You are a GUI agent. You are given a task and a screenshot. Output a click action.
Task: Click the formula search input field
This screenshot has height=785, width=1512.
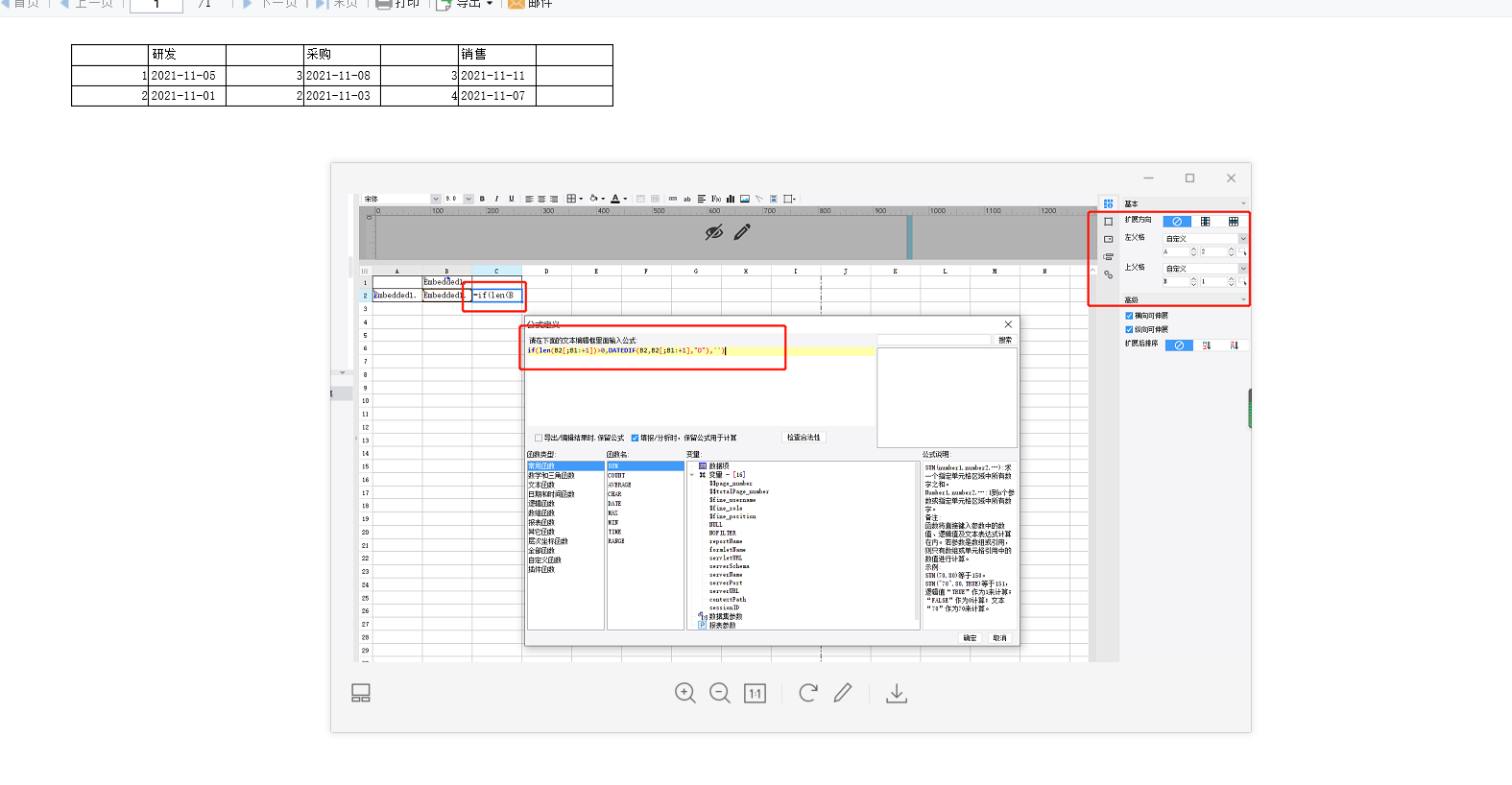coord(934,341)
